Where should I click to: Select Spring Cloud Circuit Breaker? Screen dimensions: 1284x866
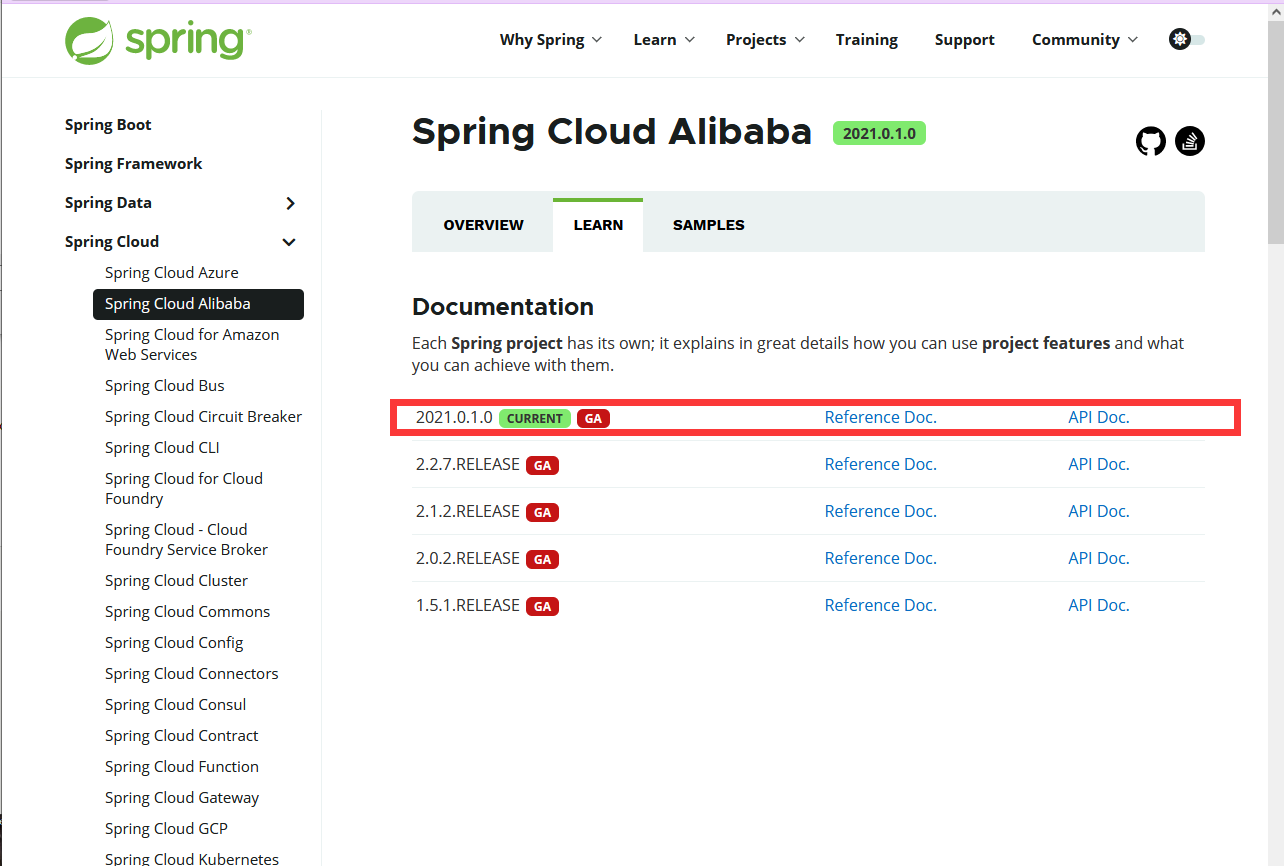(203, 417)
